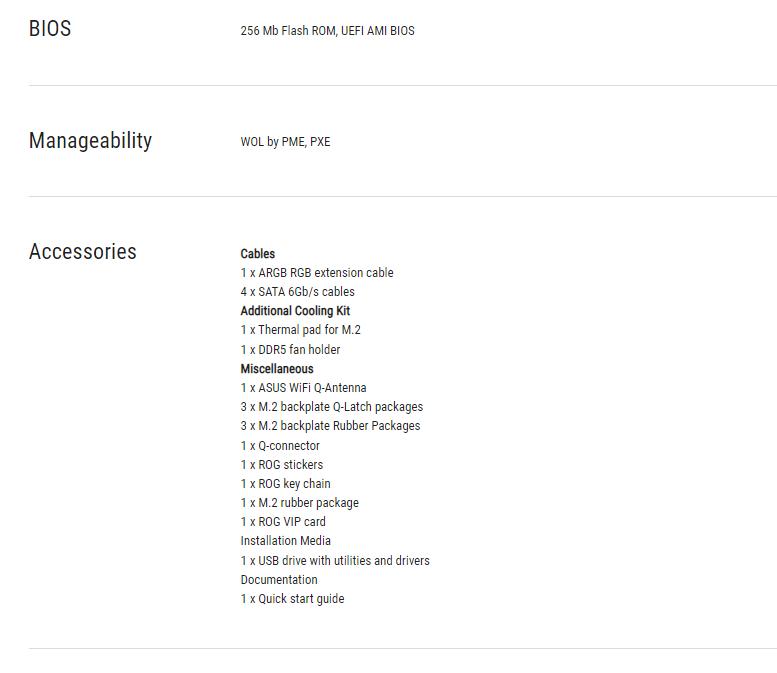This screenshot has width=777, height=673.
Task: Click the DDR5 fan holder line
Action: pyautogui.click(x=290, y=349)
